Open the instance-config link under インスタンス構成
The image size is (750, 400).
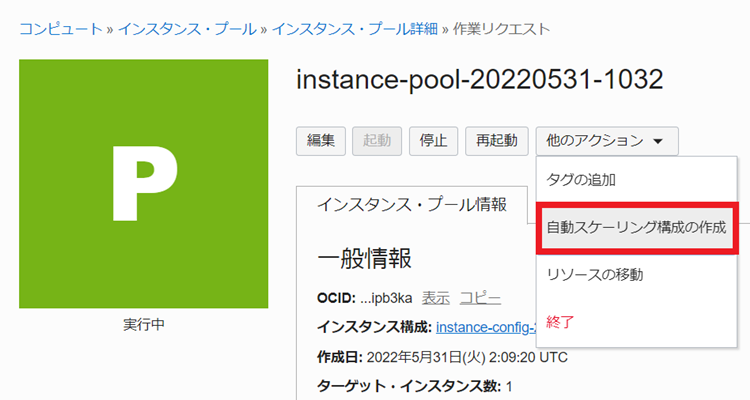485,327
